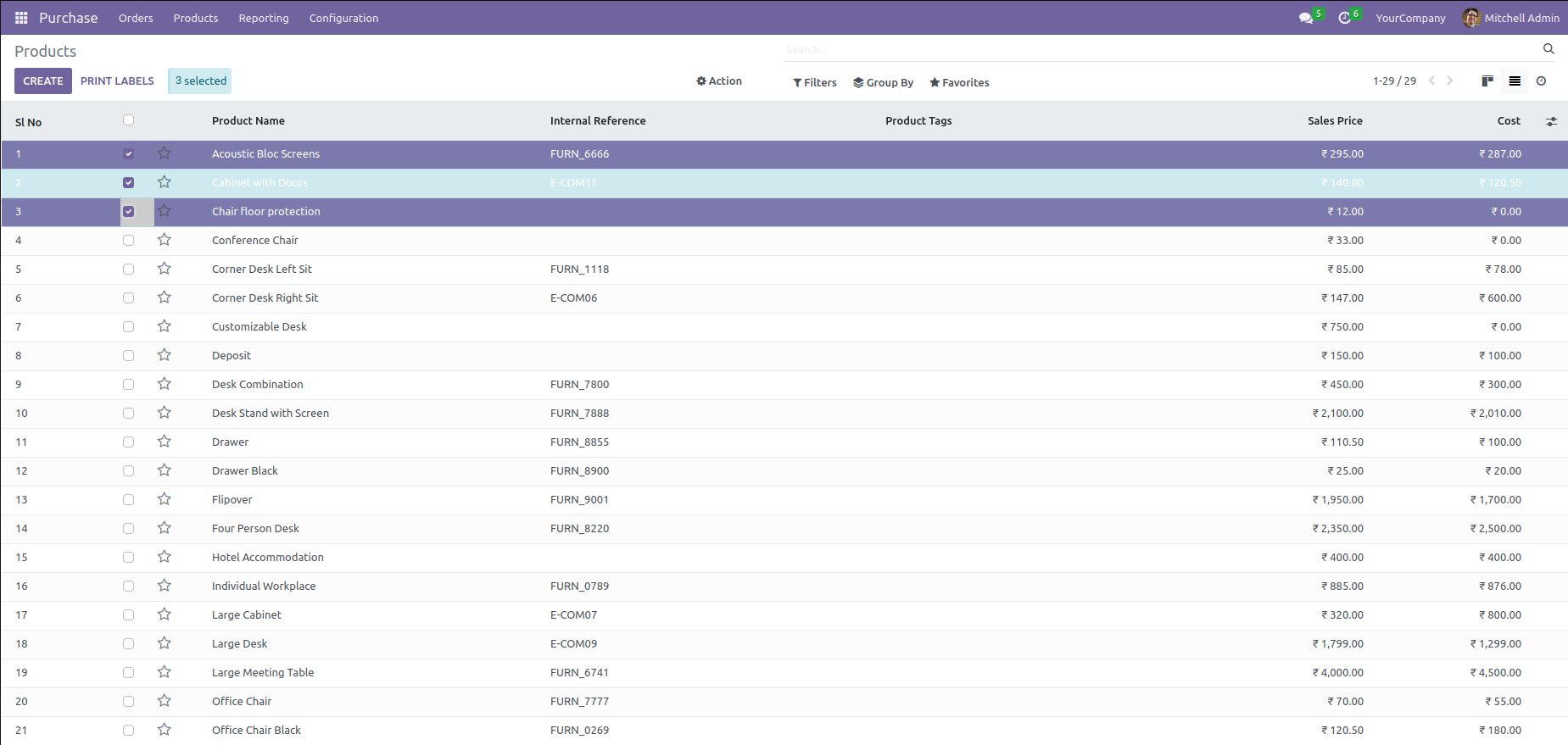Open the apps grid menu icon
Screen dimensions: 1568x745
click(21, 18)
